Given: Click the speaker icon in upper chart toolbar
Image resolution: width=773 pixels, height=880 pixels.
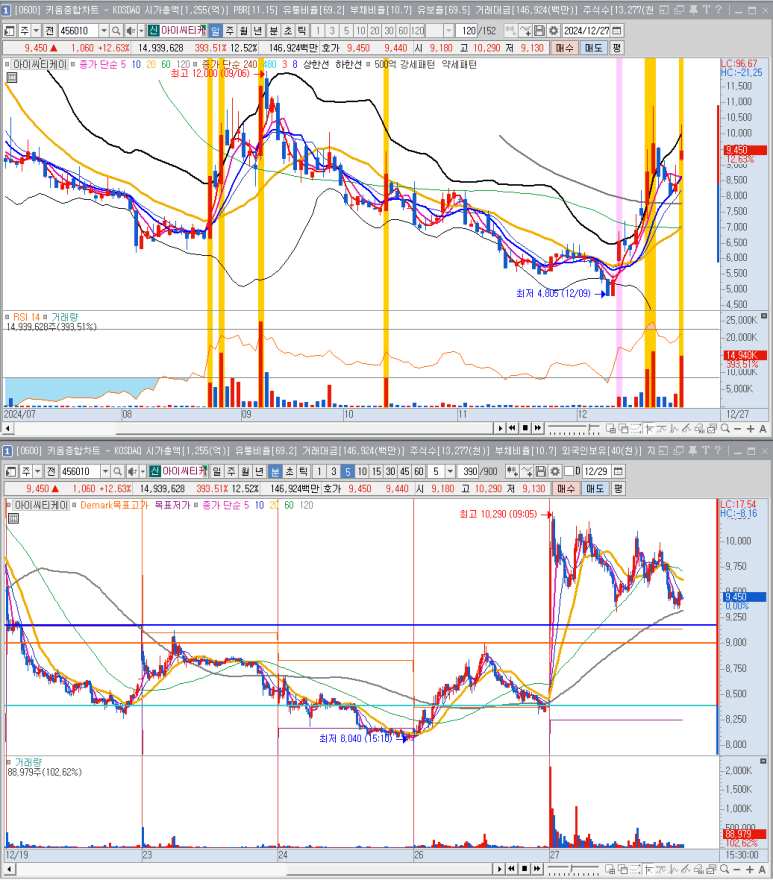Looking at the screenshot, I should [130, 31].
